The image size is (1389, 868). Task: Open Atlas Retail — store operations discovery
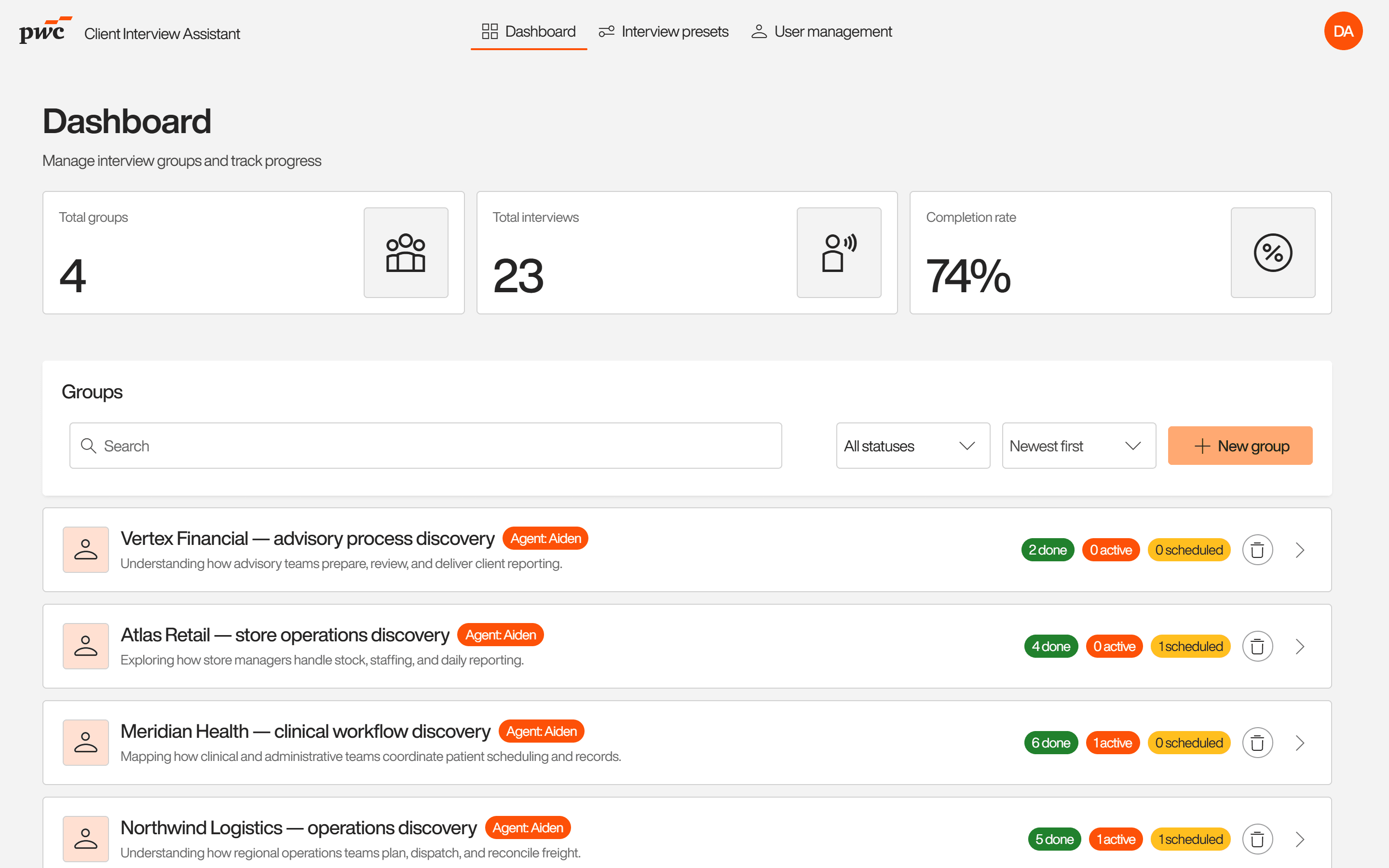point(285,635)
